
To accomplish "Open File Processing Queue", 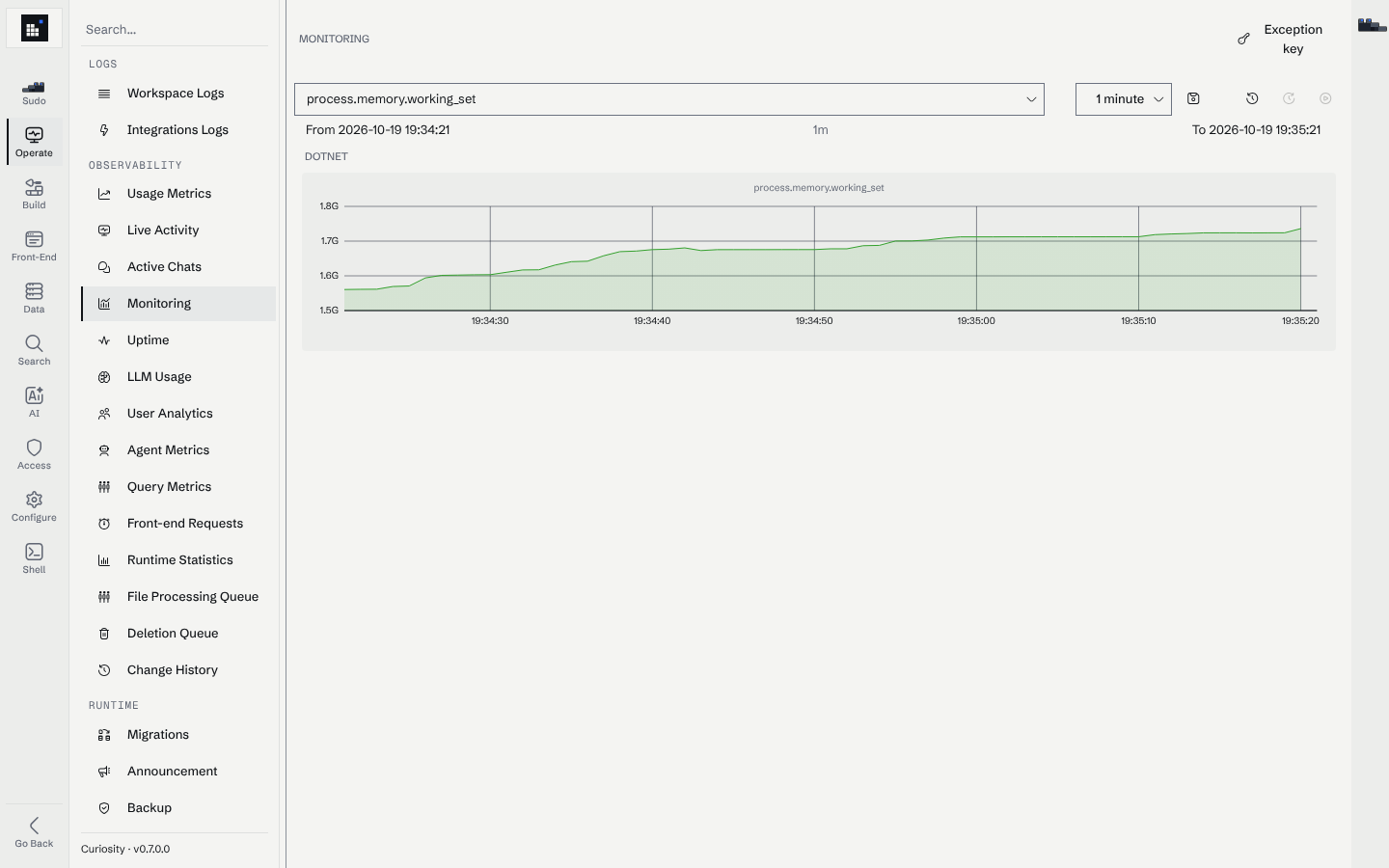I will (x=178, y=597).
